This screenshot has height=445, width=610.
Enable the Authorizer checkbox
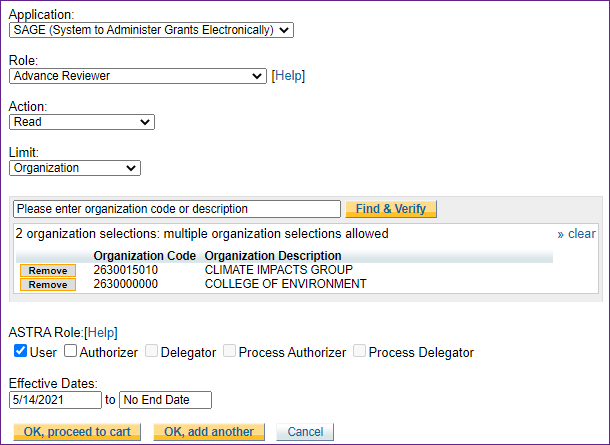point(71,352)
